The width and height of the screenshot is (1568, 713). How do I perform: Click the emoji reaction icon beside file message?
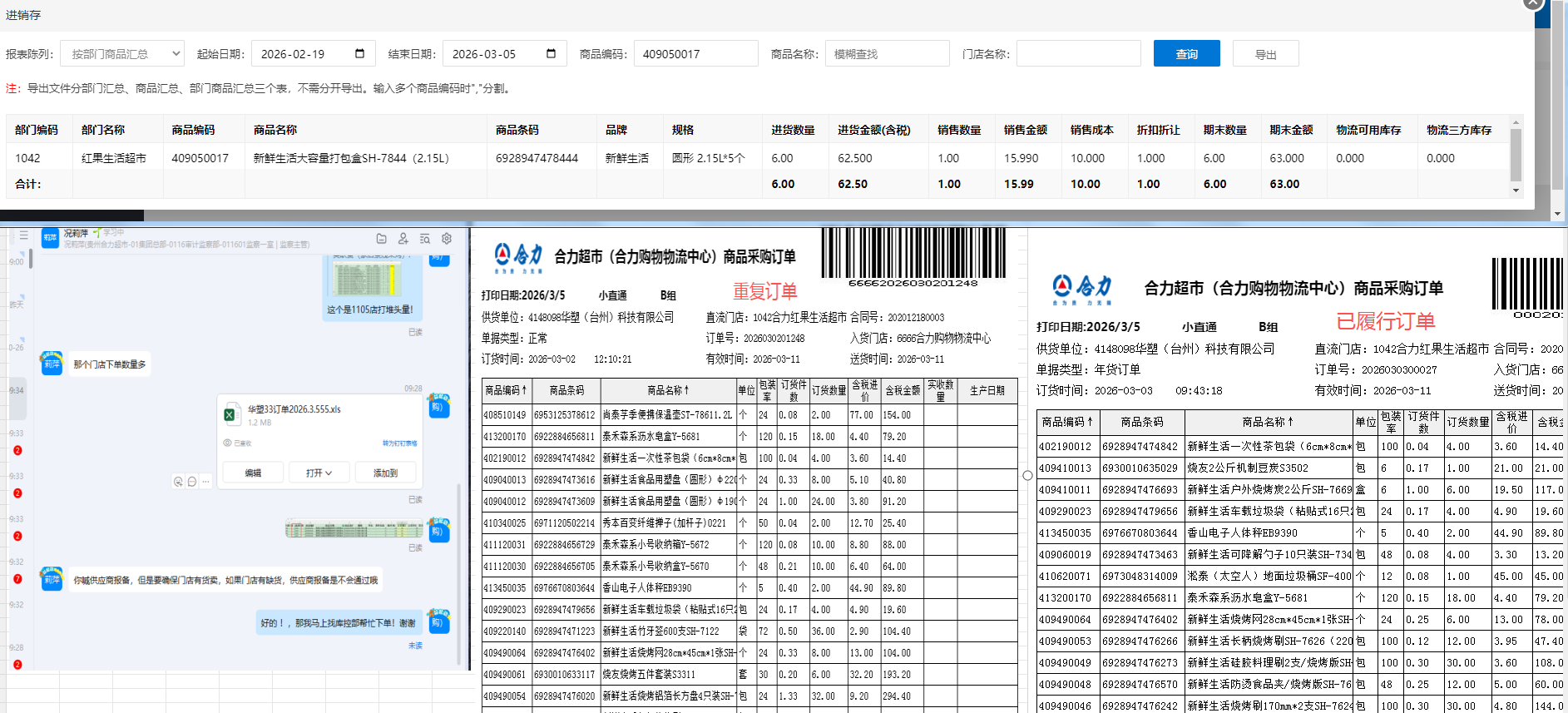(x=178, y=482)
